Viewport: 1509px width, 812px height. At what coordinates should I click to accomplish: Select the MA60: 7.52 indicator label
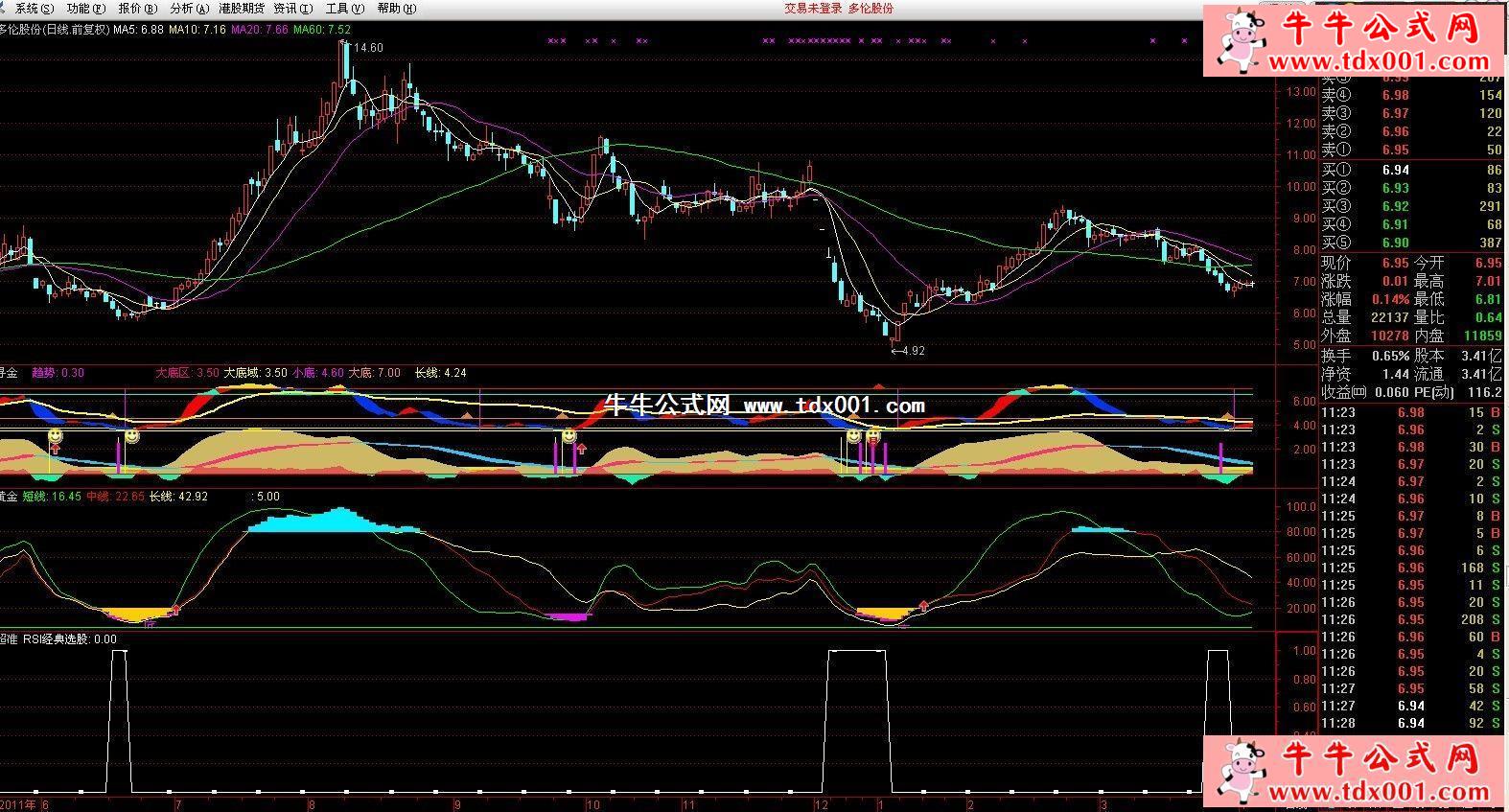click(322, 30)
